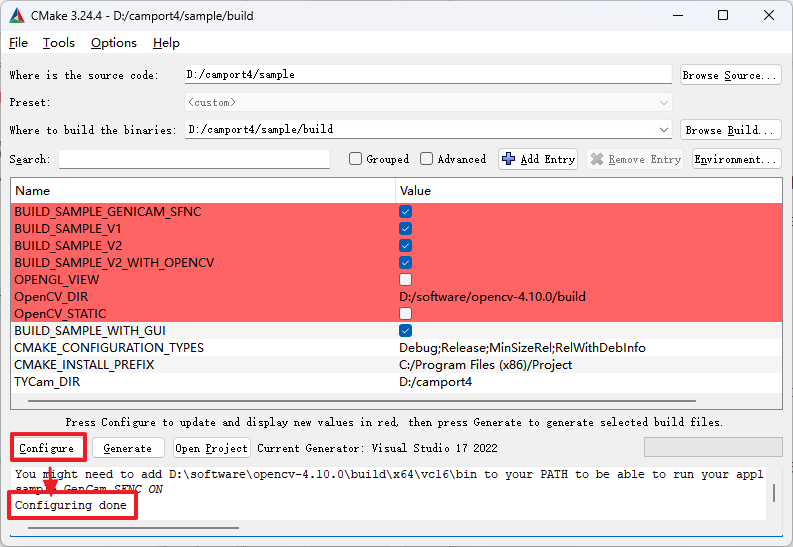Enable the Advanced checkbox
The height and width of the screenshot is (547, 793).
tap(427, 159)
